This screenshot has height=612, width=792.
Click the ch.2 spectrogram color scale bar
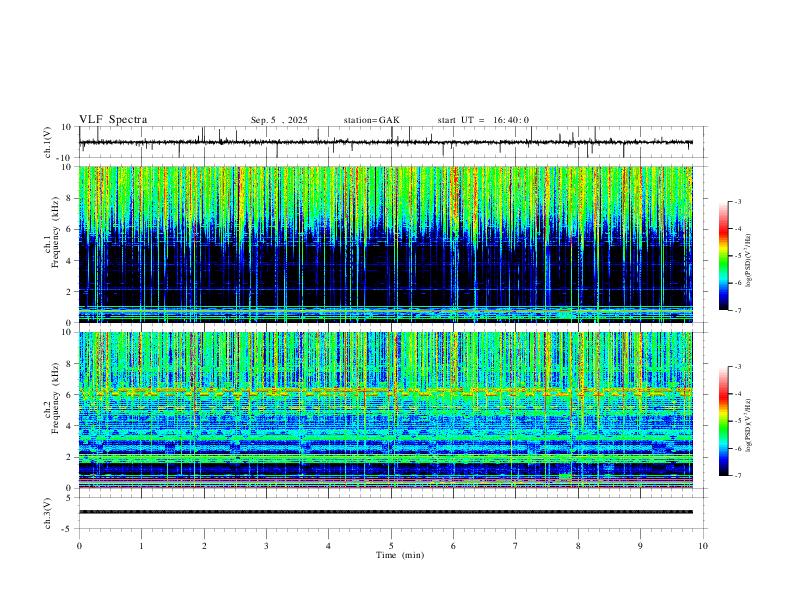[x=724, y=421]
